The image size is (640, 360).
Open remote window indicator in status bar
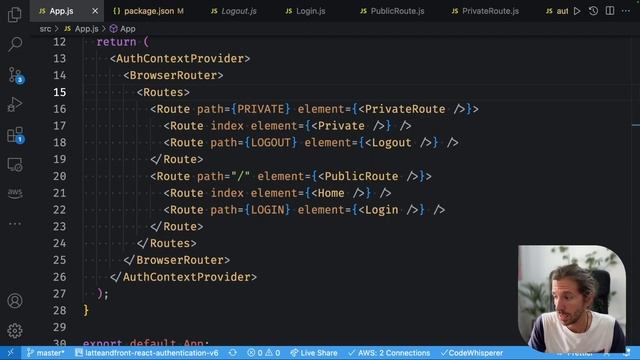click(x=11, y=353)
